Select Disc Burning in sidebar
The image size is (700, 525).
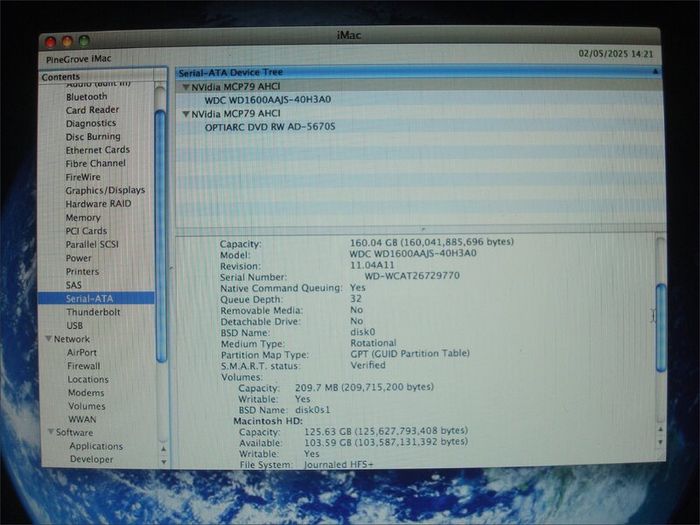pyautogui.click(x=93, y=137)
